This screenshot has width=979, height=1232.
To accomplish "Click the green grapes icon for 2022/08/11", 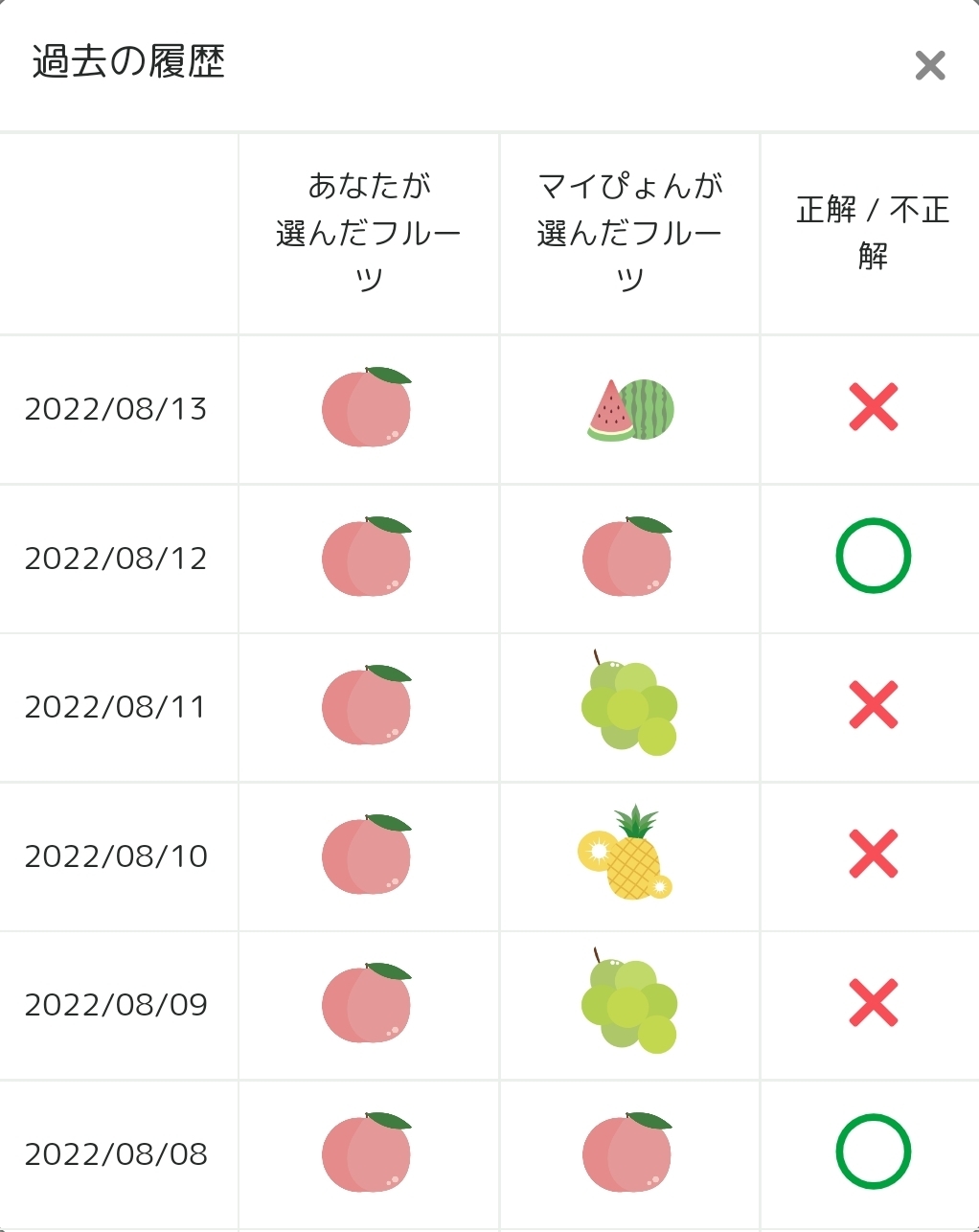I will [x=628, y=705].
